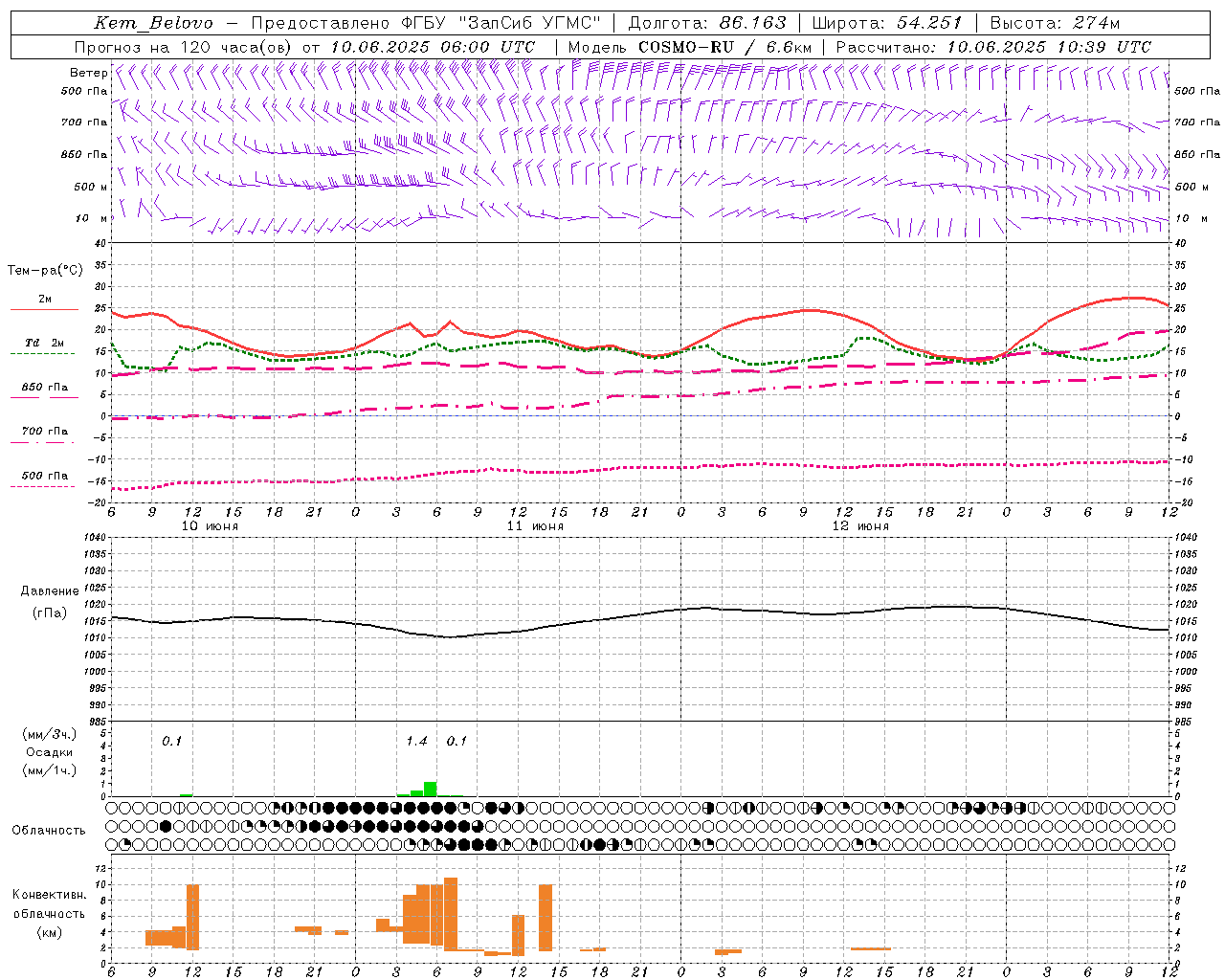Click the "500 м" wind level label at left

pos(91,187)
